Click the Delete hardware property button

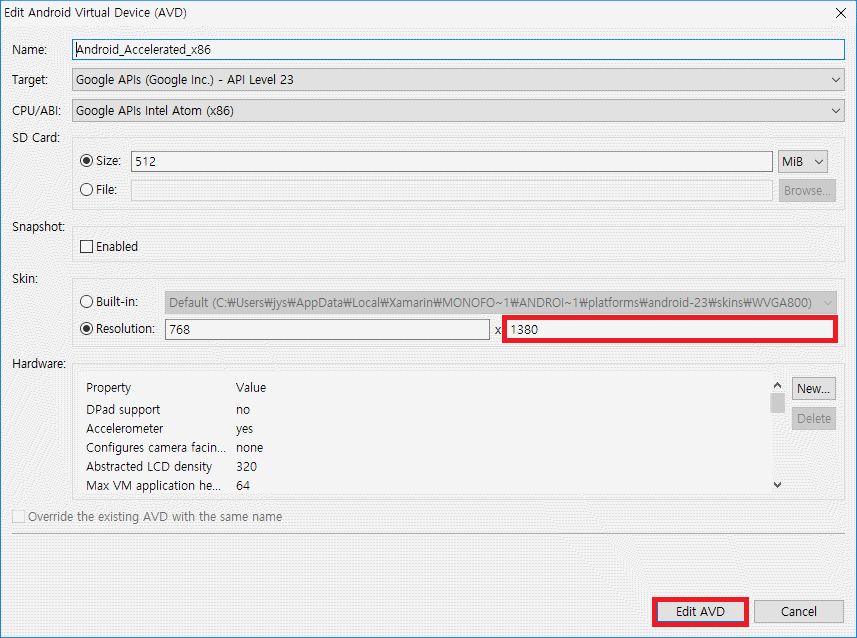[x=813, y=419]
